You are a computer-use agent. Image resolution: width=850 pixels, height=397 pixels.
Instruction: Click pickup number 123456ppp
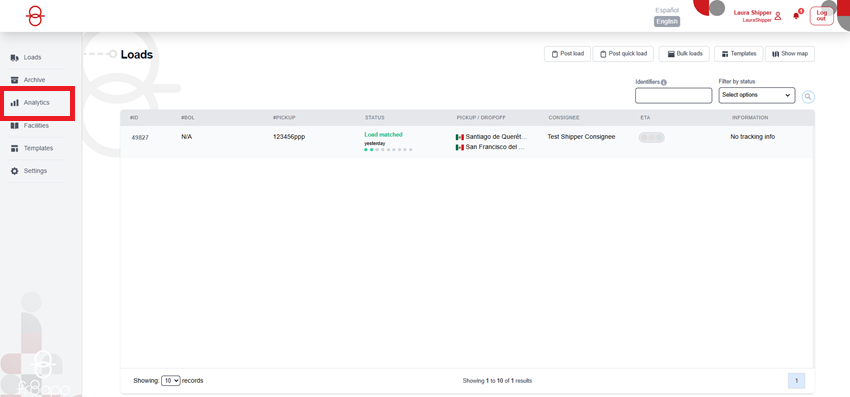[289, 137]
